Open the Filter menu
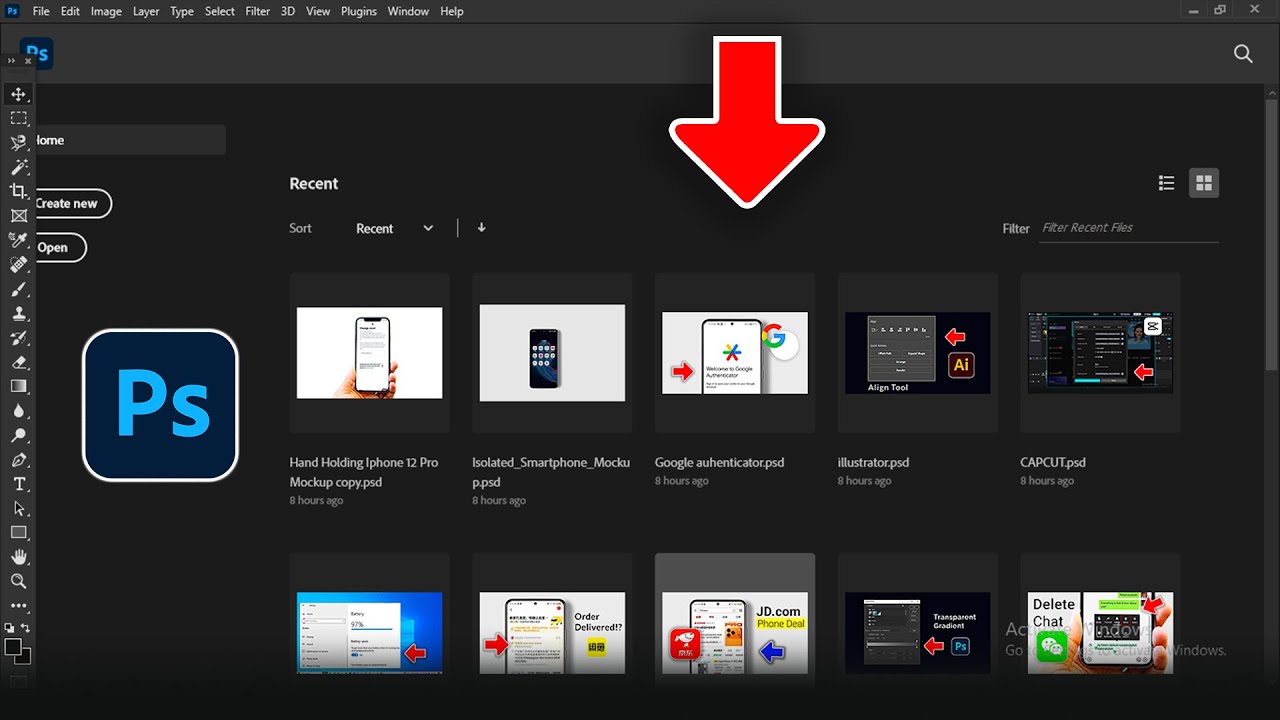The height and width of the screenshot is (720, 1280). coord(258,11)
